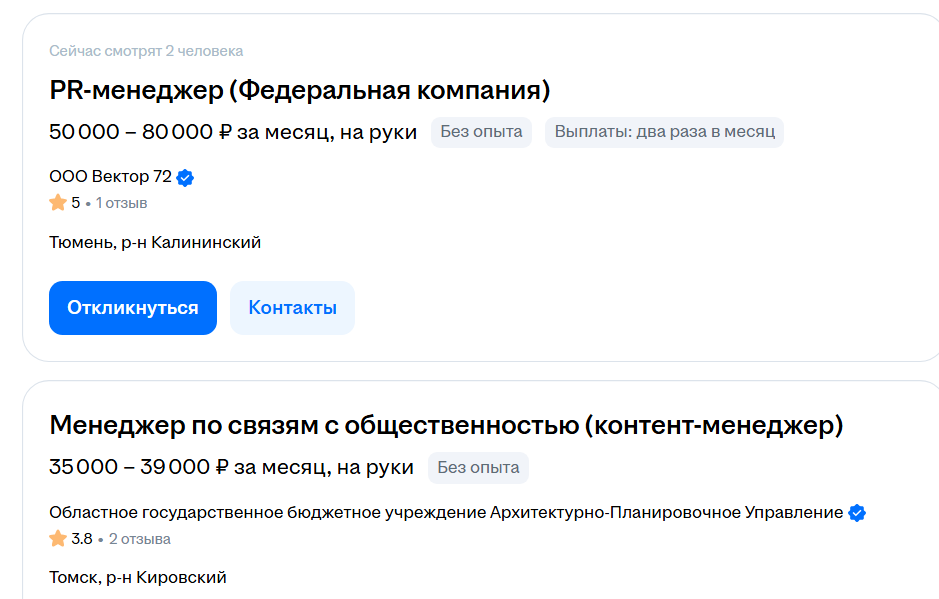The width and height of the screenshot is (939, 599).
Task: Open Менеджер по связям с общественностью vacancy
Action: 446,425
